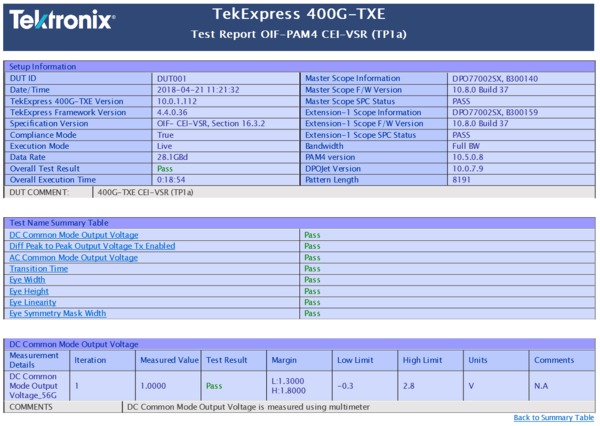This screenshot has width=600, height=426.
Task: Select the Margin cell L:1.3000 H:1.8000
Action: click(x=299, y=386)
